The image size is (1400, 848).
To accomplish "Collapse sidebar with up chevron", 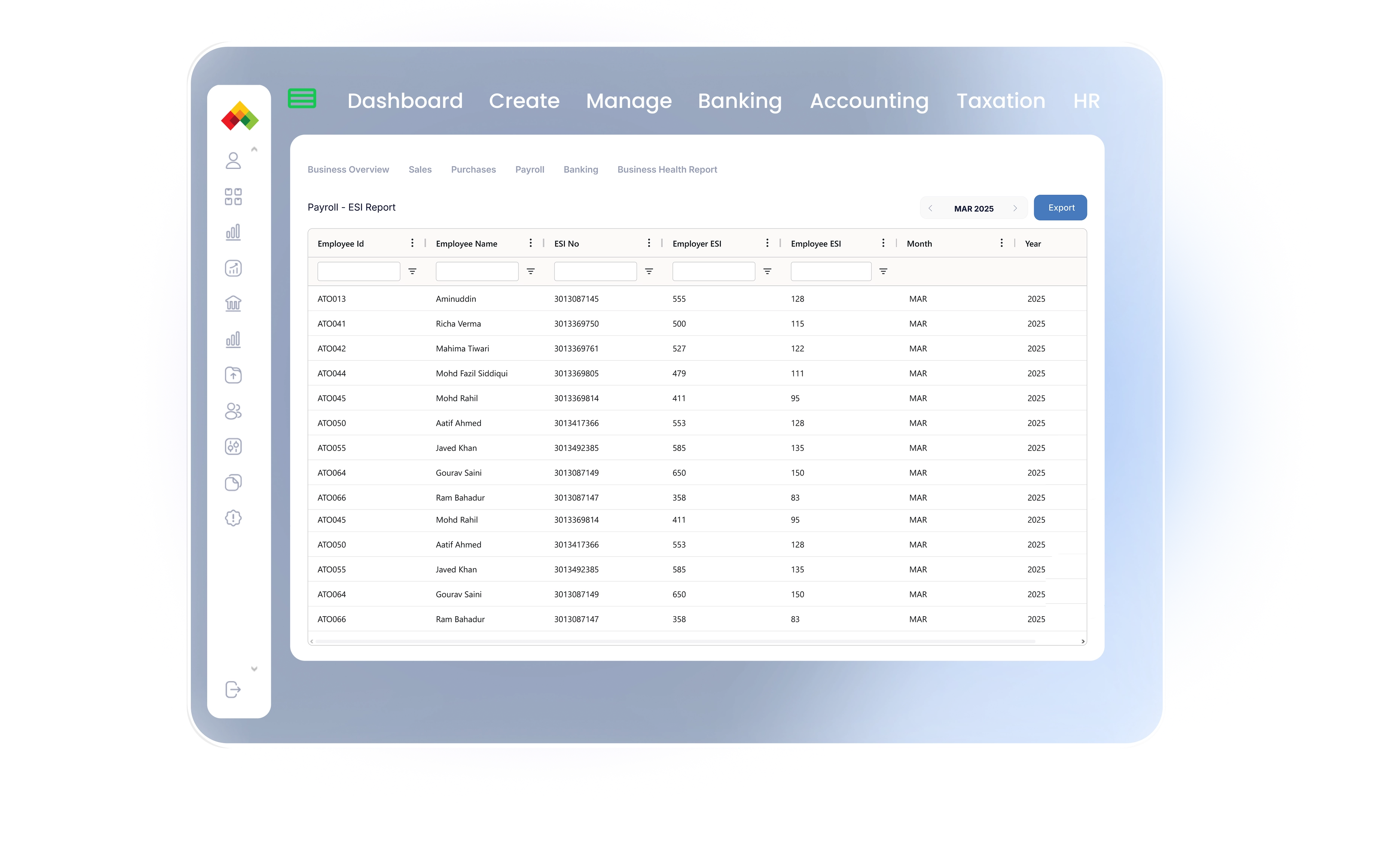I will pyautogui.click(x=254, y=150).
